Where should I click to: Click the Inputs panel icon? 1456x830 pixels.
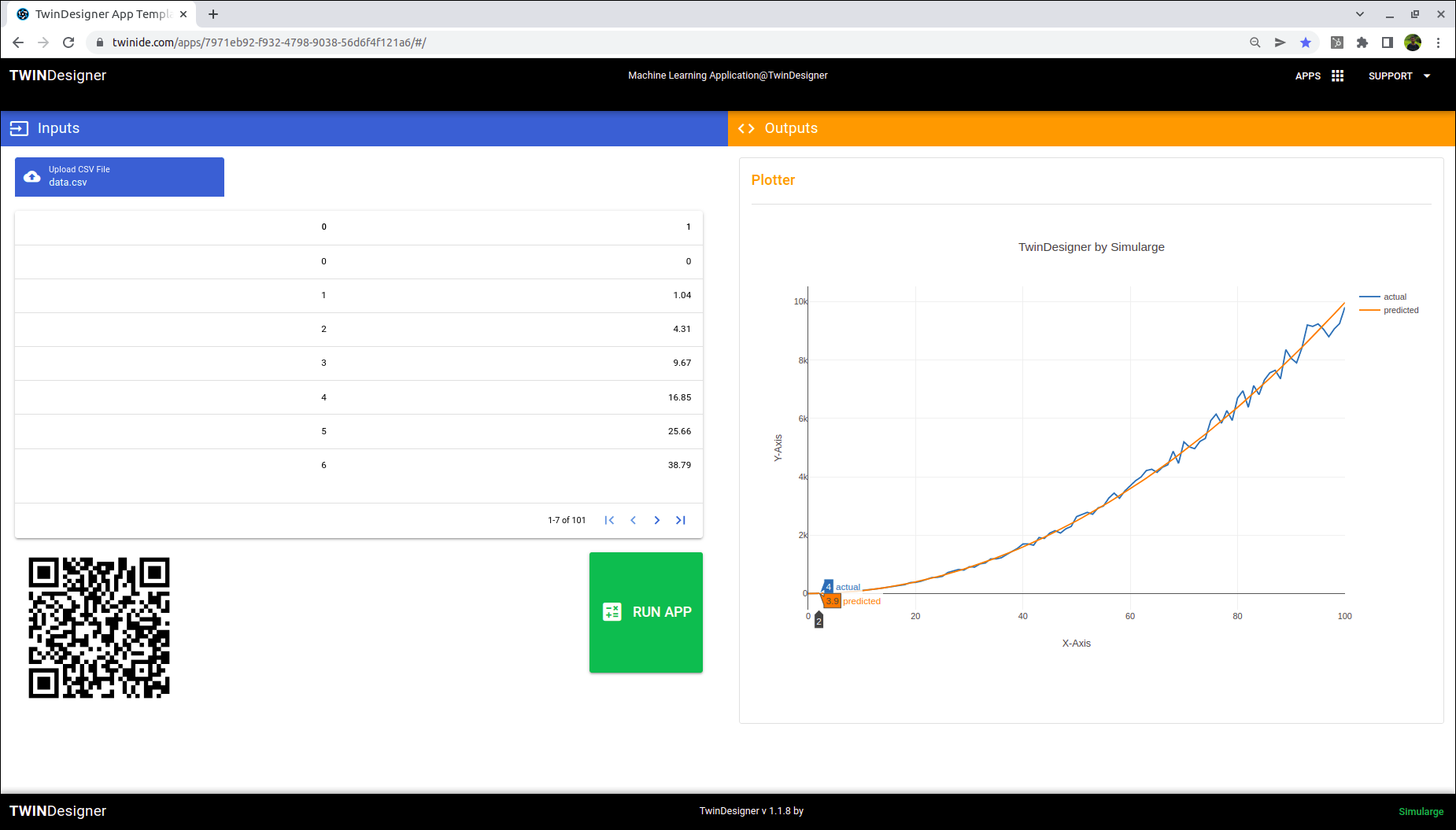coord(19,128)
